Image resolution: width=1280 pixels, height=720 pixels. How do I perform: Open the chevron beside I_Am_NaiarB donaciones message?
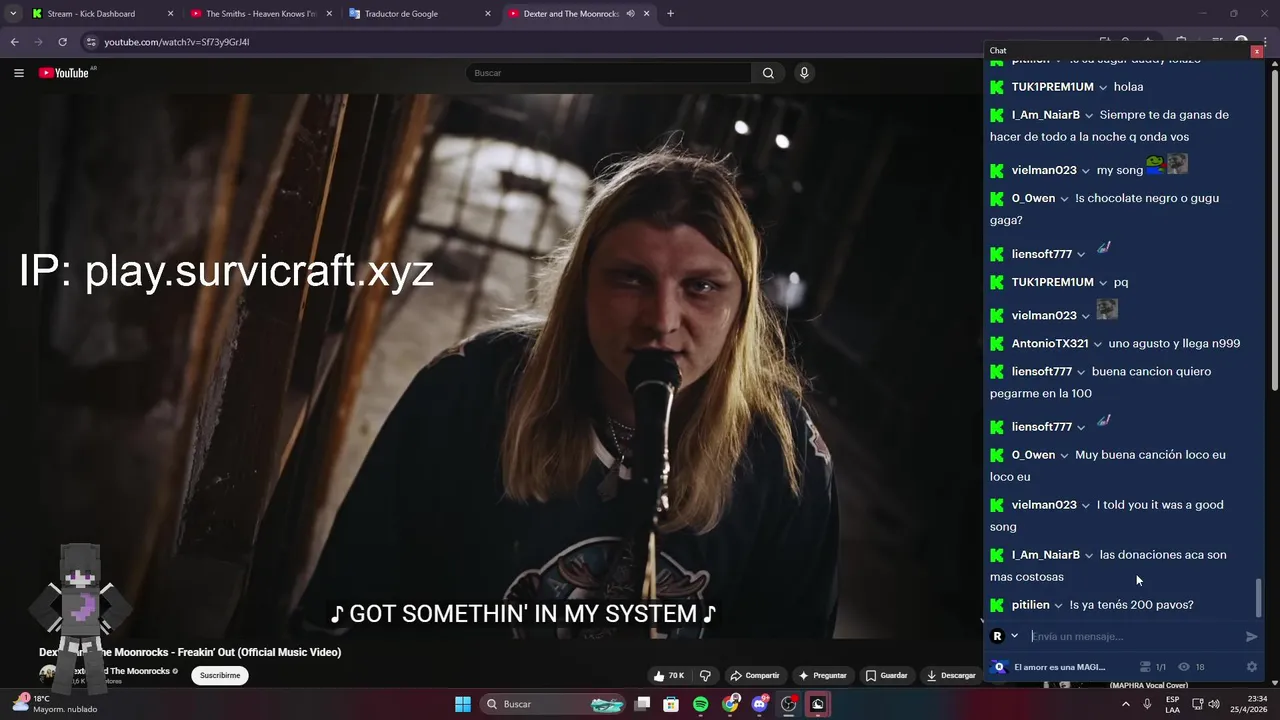point(1088,555)
